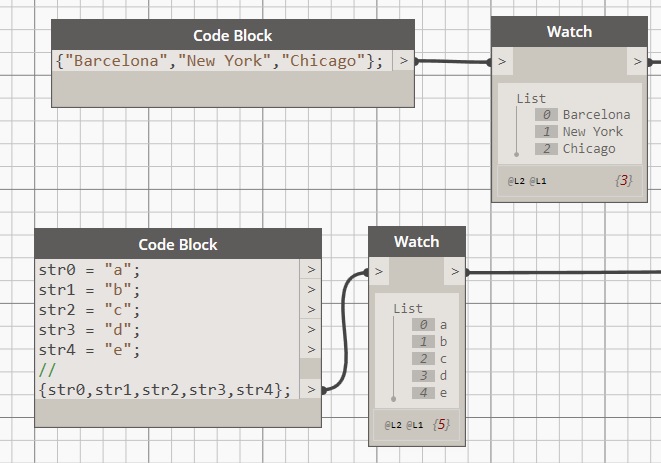The width and height of the screenshot is (661, 463).
Task: Collapse the List root in the top Watch
Action: pos(531,98)
